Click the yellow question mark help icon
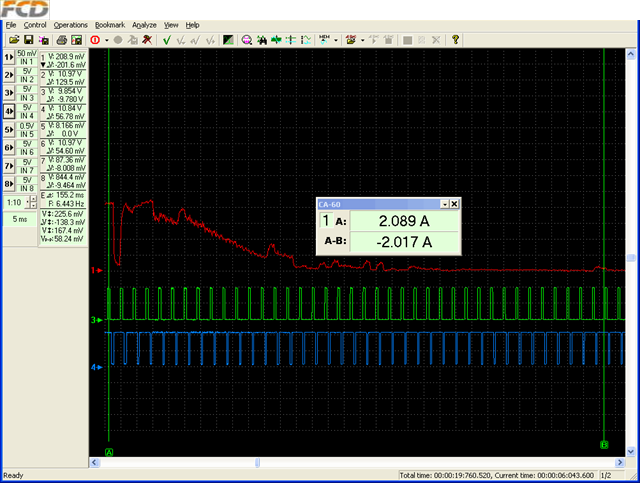 [x=455, y=40]
